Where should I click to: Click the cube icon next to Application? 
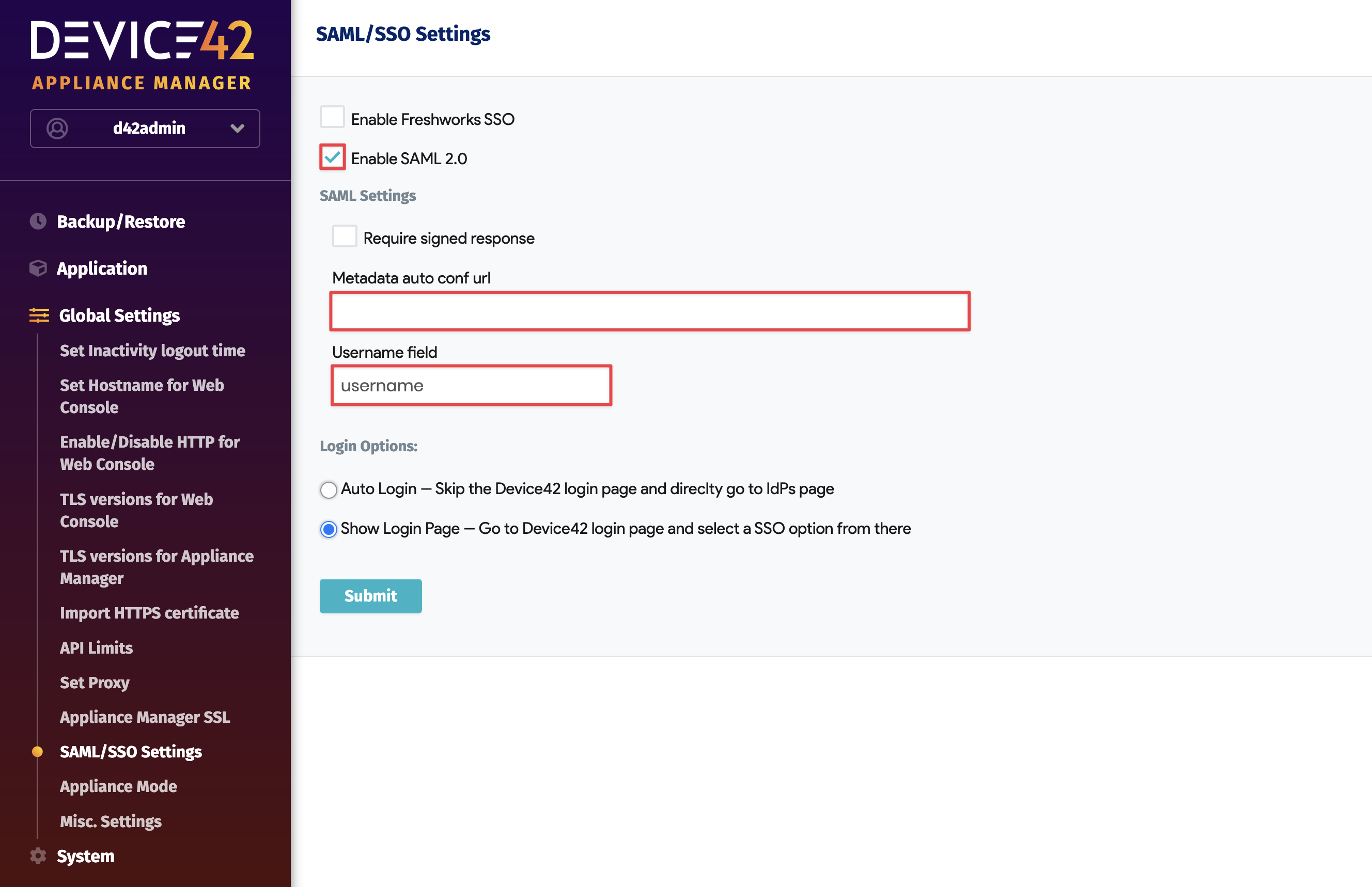(x=38, y=268)
